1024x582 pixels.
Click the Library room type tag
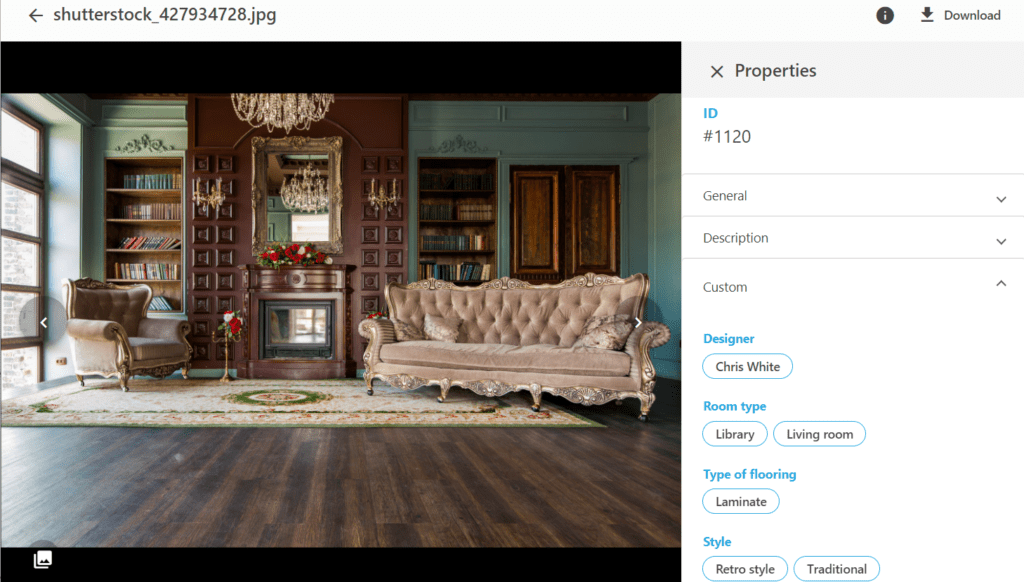point(735,434)
